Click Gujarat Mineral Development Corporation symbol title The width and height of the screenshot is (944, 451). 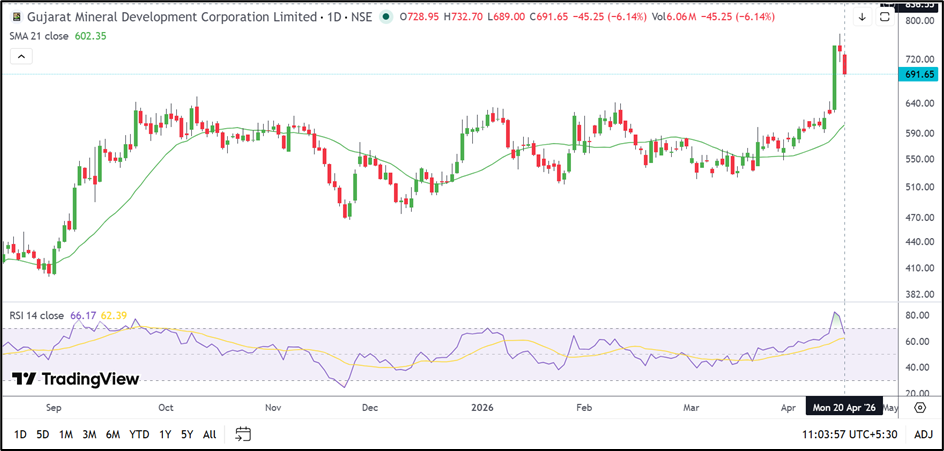(150, 17)
